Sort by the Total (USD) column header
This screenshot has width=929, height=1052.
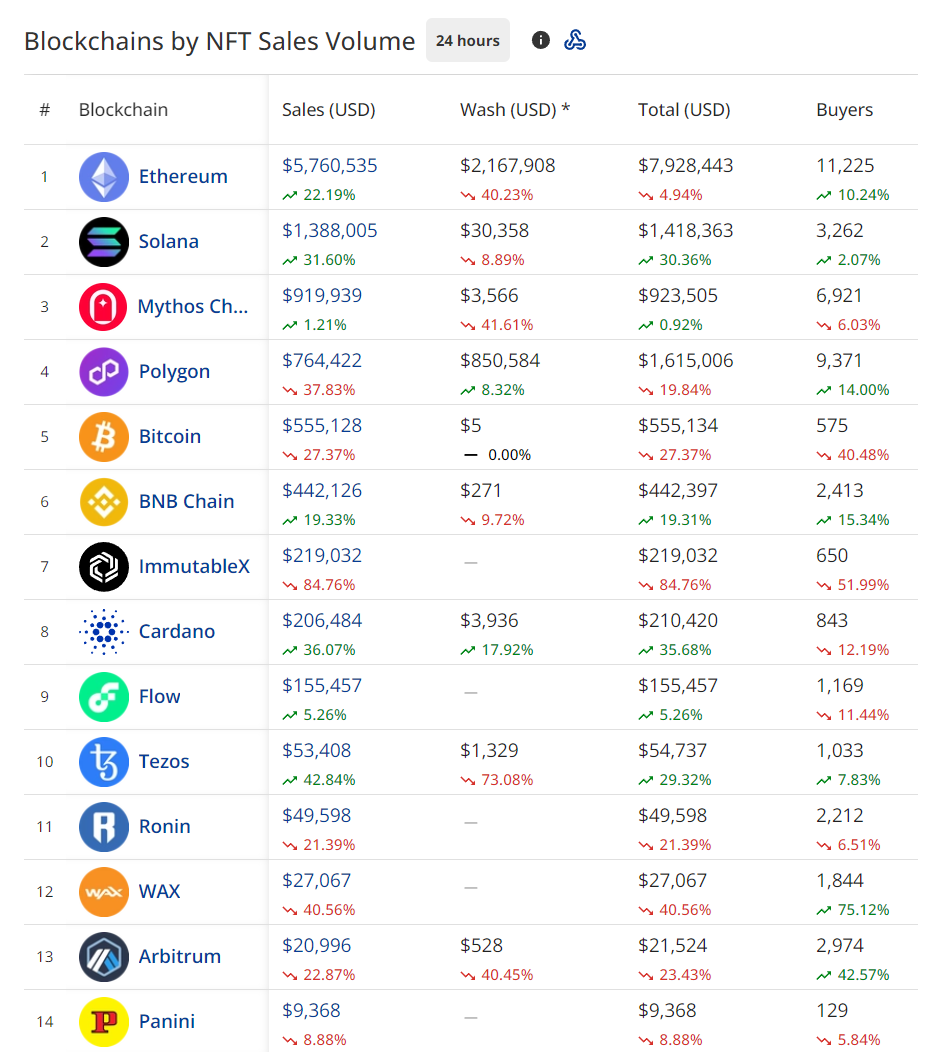(684, 110)
